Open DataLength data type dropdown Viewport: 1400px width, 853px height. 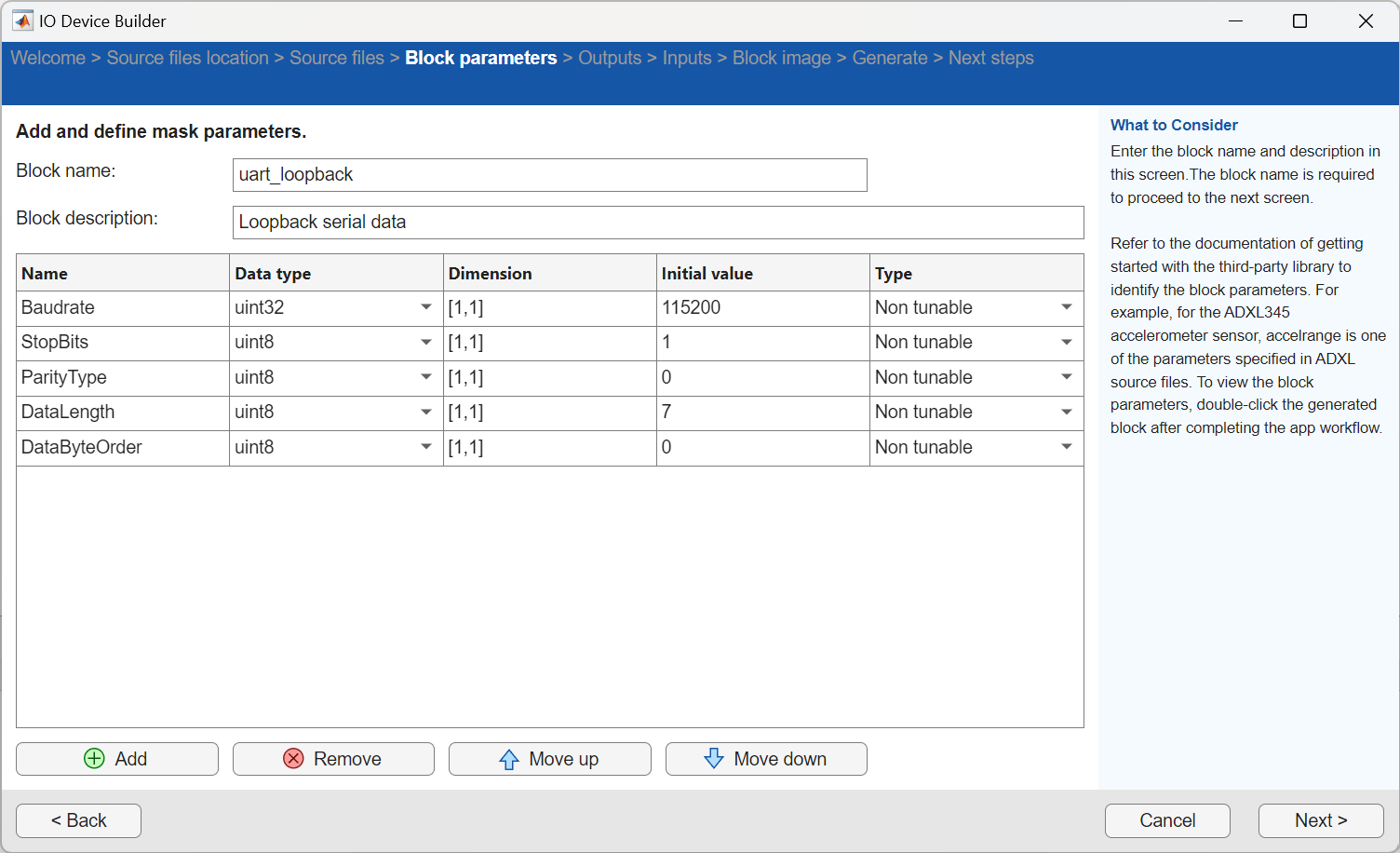click(425, 413)
